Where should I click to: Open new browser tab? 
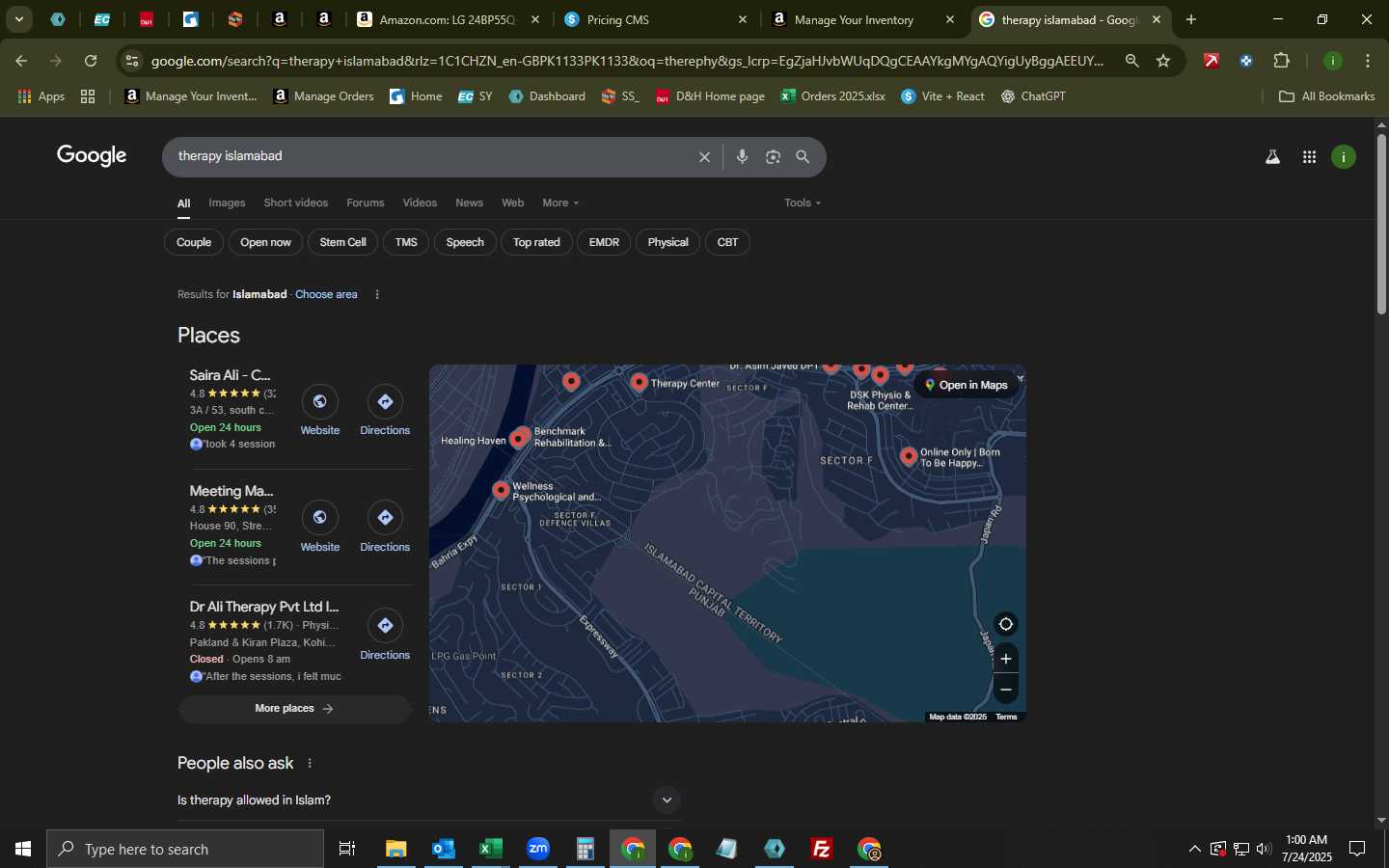tap(1191, 19)
